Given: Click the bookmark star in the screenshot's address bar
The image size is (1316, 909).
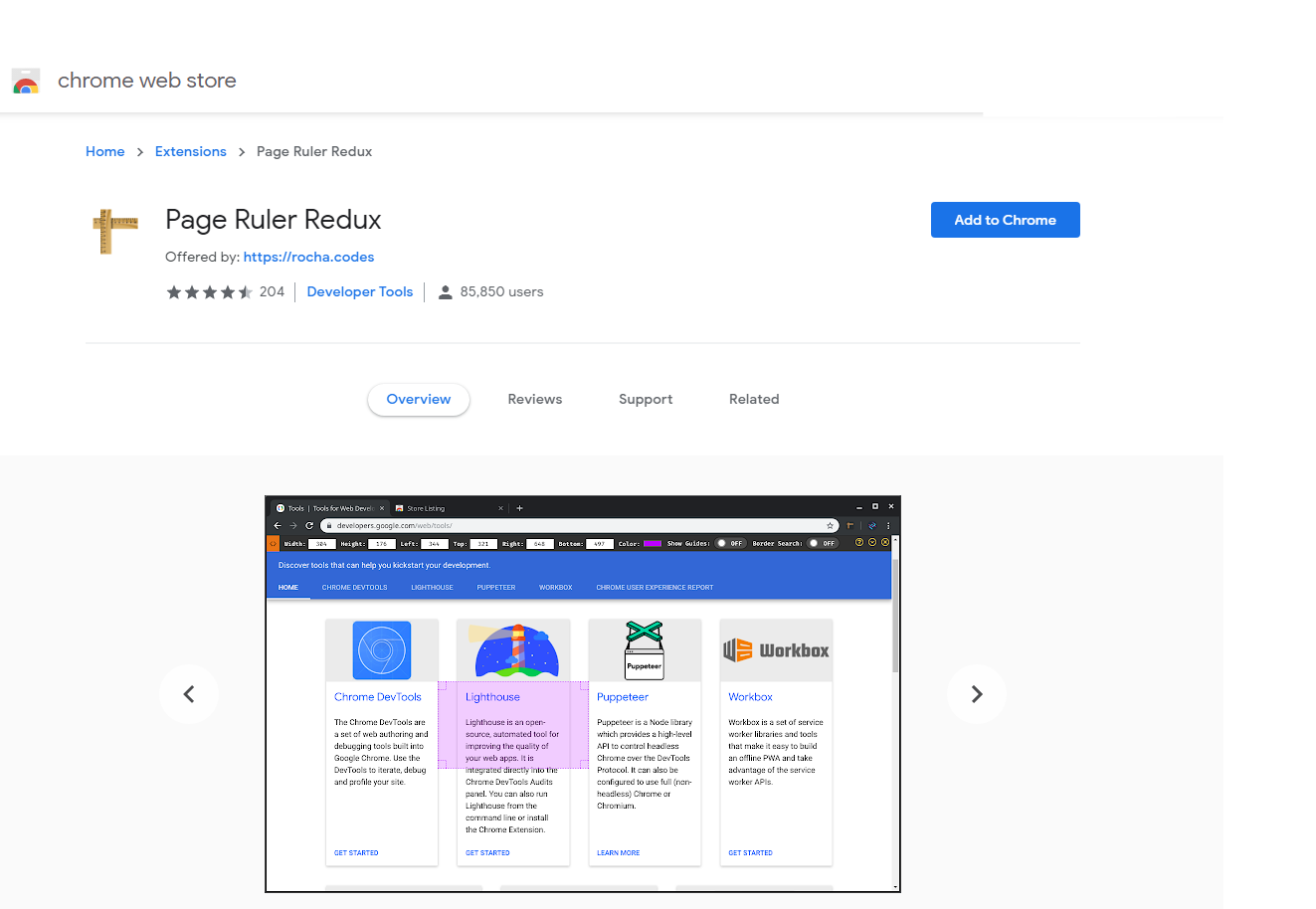Looking at the screenshot, I should click(830, 525).
